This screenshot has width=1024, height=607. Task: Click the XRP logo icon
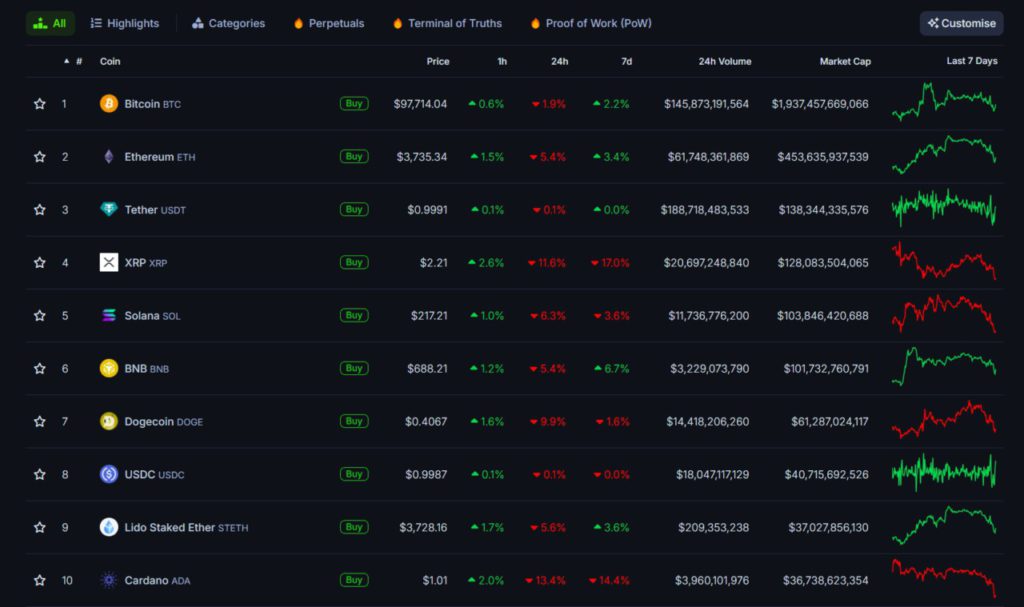point(109,262)
